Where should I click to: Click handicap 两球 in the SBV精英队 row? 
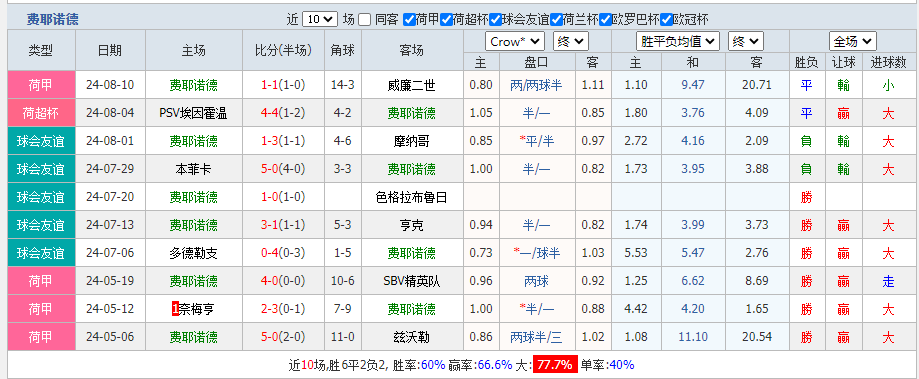click(536, 281)
